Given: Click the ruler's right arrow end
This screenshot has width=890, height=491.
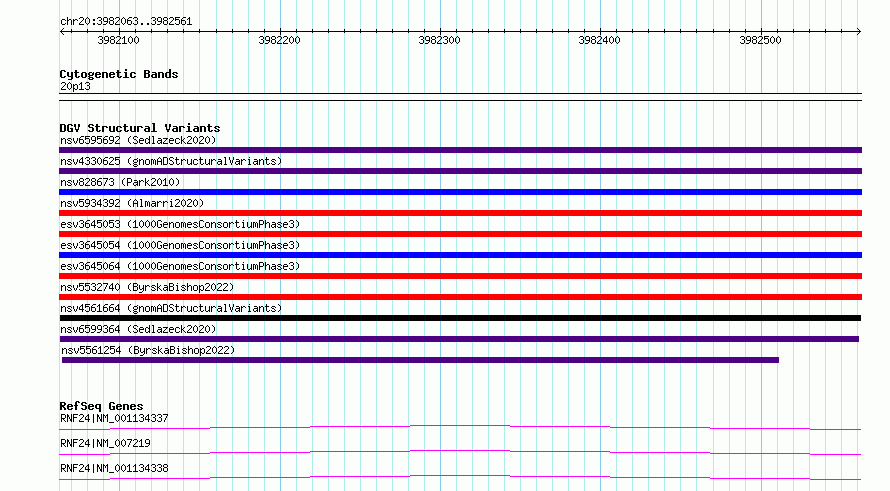Looking at the screenshot, I should (x=859, y=31).
